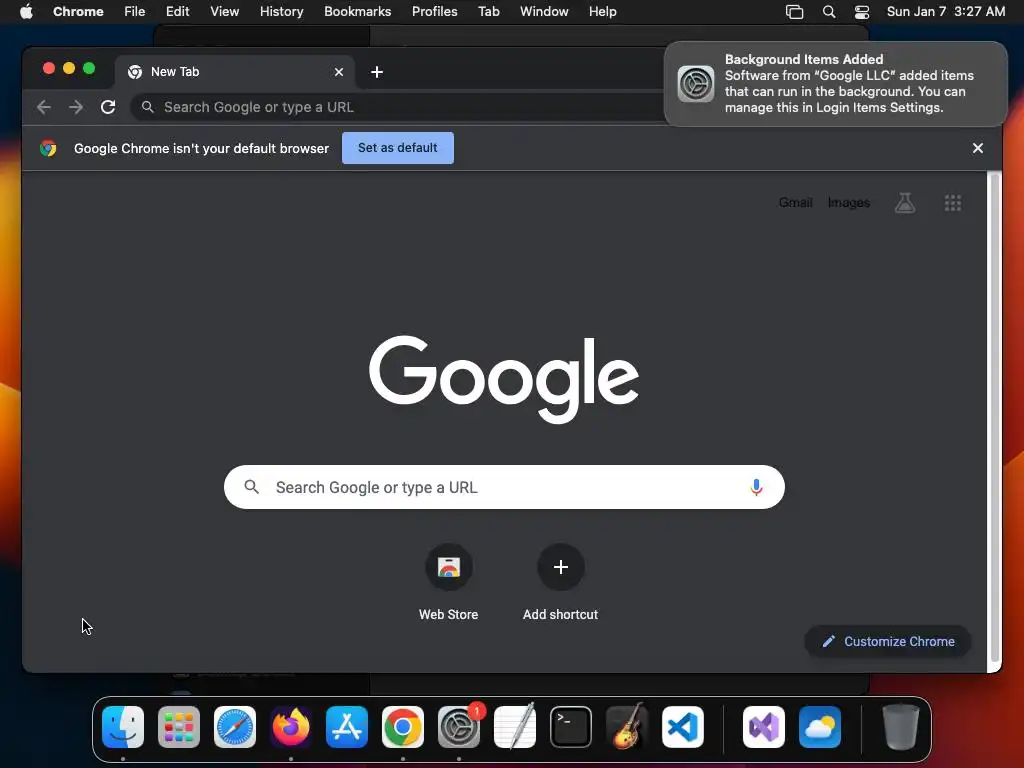Open Visual Studio Code from the Dock
The image size is (1024, 768).
[682, 727]
